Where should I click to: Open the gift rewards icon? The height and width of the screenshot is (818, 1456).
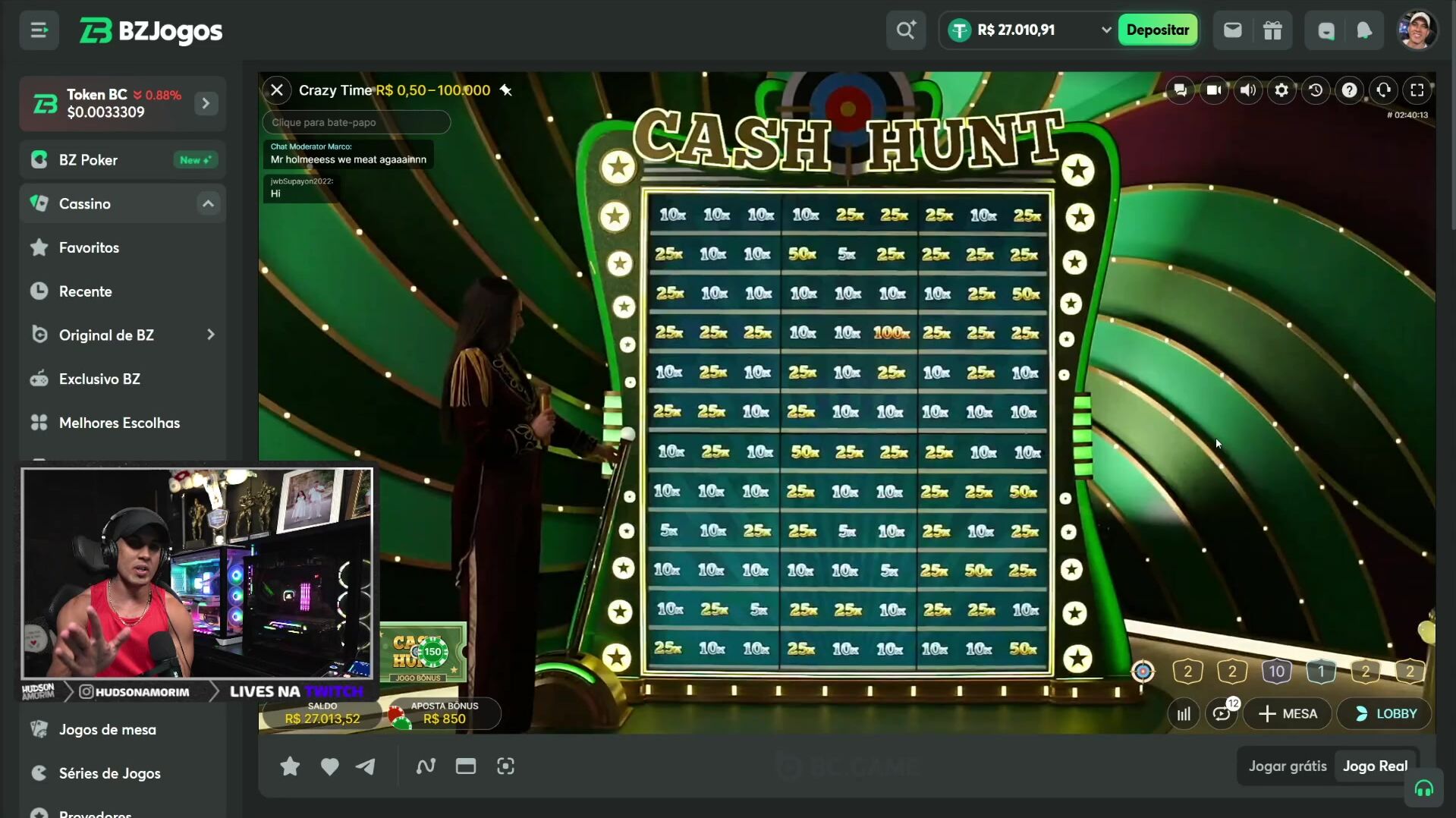1272,30
